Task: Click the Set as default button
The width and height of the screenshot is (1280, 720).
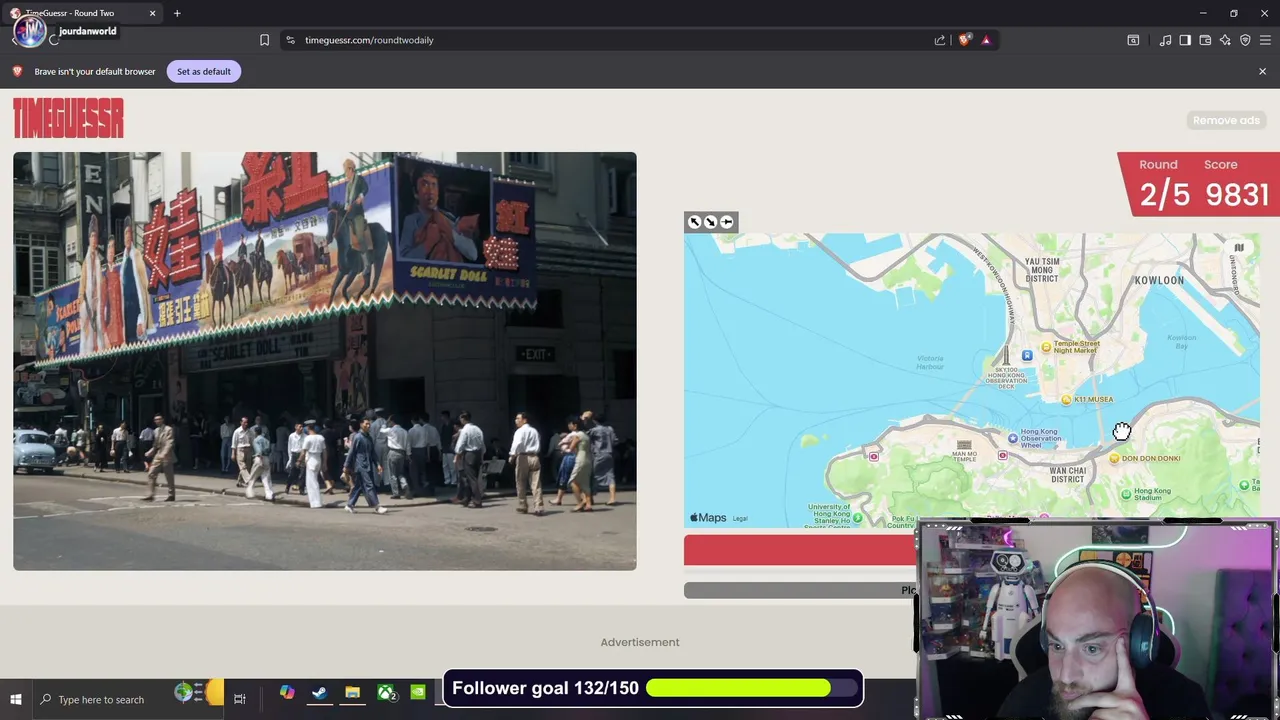Action: click(x=204, y=71)
